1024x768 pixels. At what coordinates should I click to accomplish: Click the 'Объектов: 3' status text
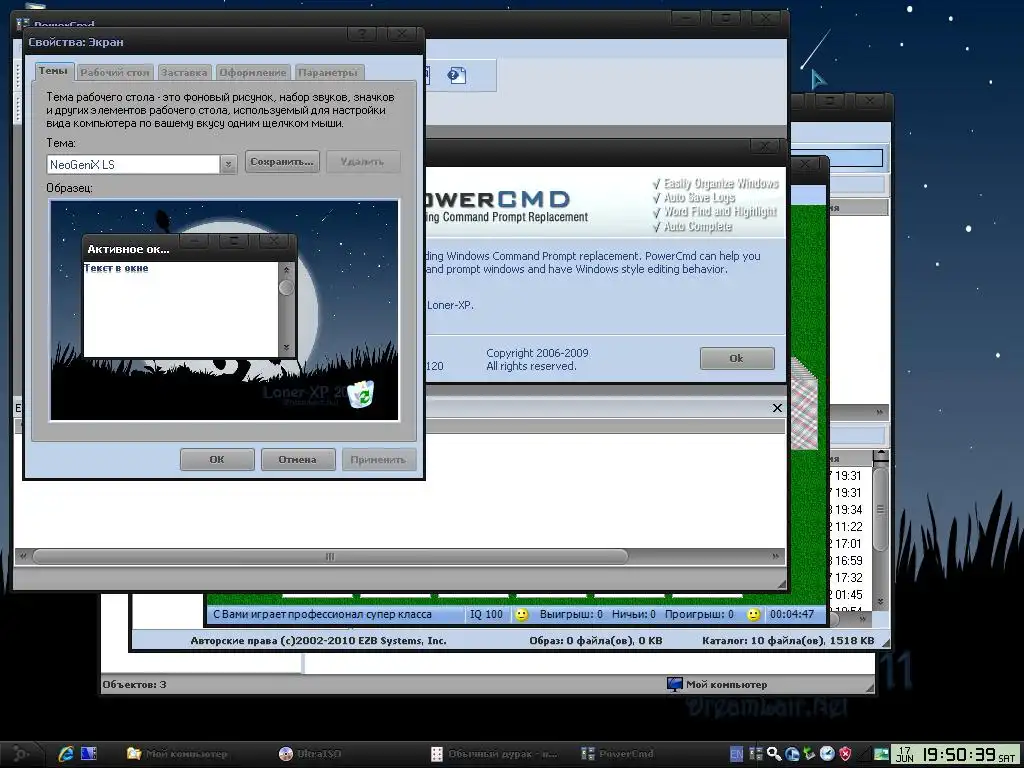(x=135, y=684)
